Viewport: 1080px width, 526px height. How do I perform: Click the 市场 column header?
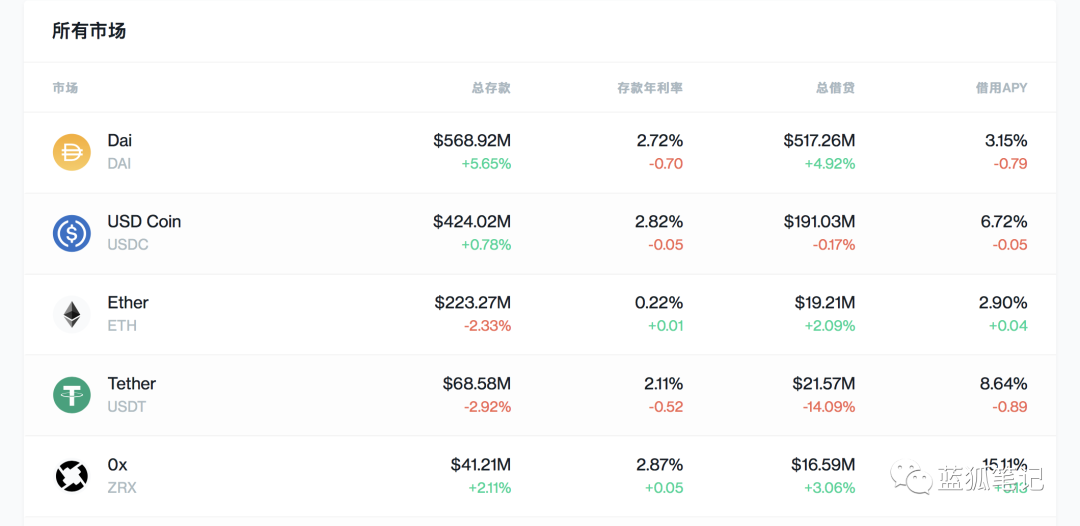tap(65, 88)
